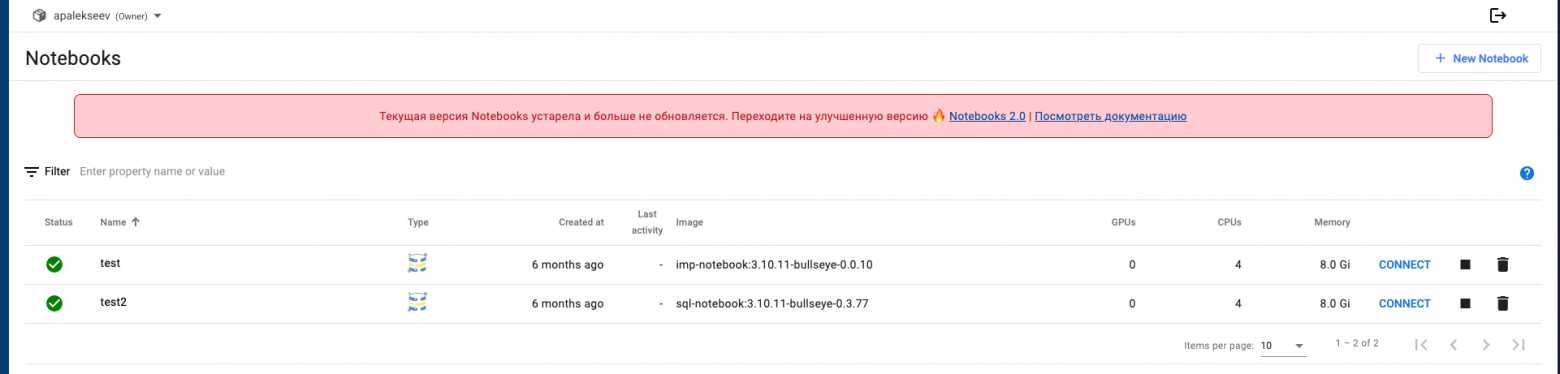The image size is (1560, 374).
Task: Click the Created at column header
Action: 581,222
